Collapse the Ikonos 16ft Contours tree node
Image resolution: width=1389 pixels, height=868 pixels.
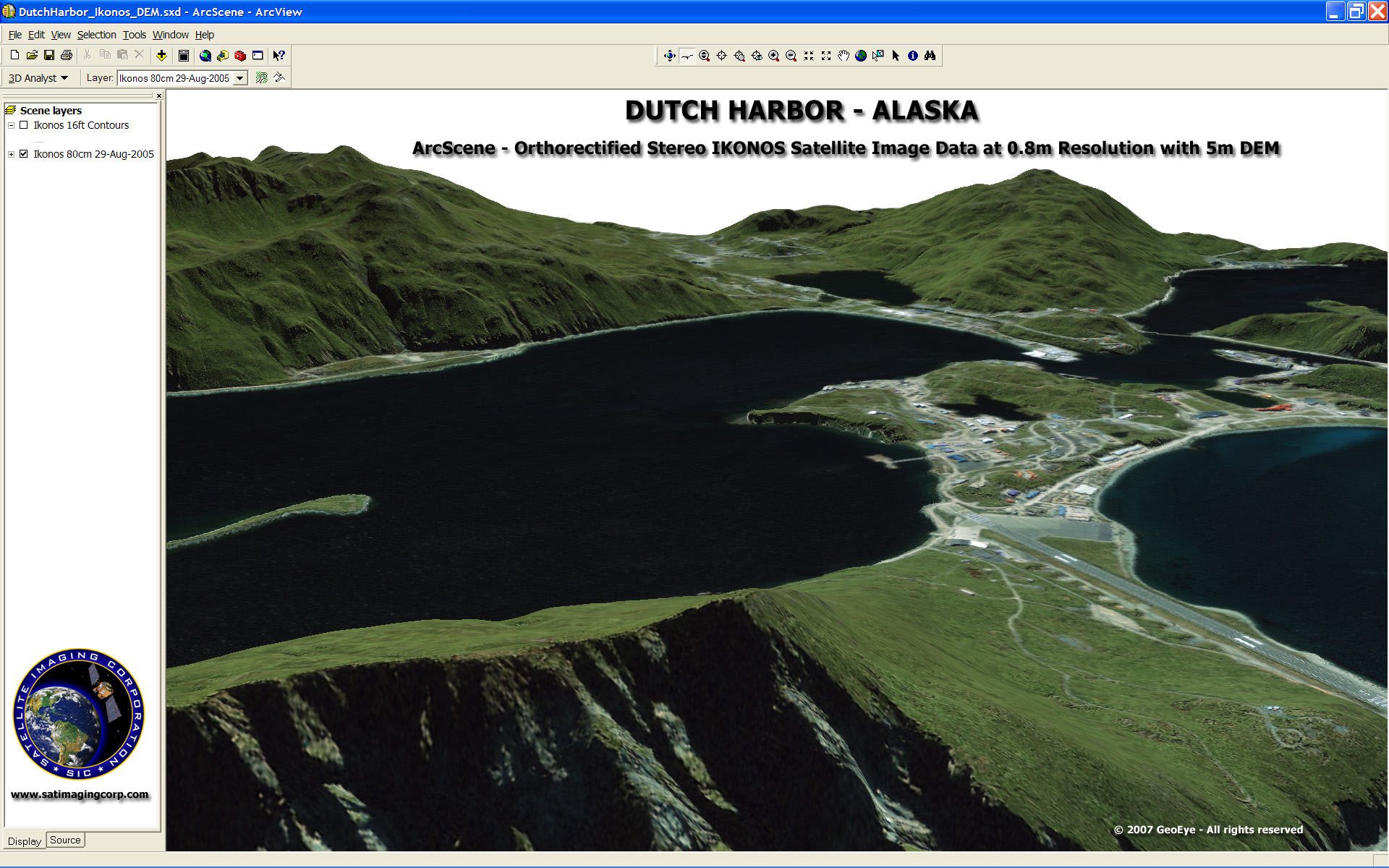click(11, 125)
